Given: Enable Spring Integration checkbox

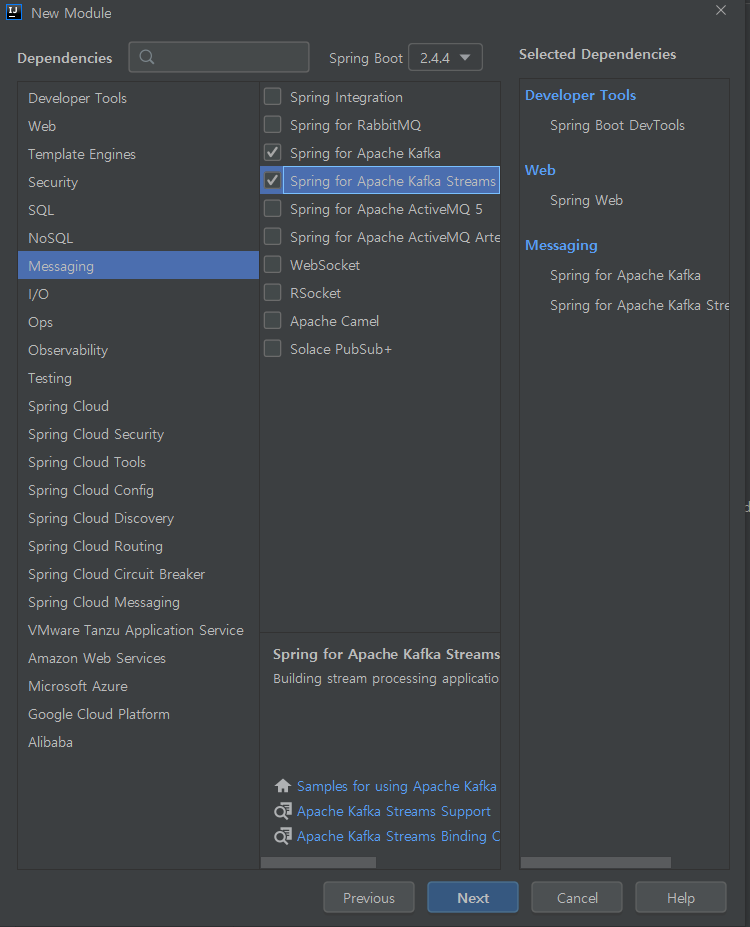Looking at the screenshot, I should pyautogui.click(x=272, y=96).
